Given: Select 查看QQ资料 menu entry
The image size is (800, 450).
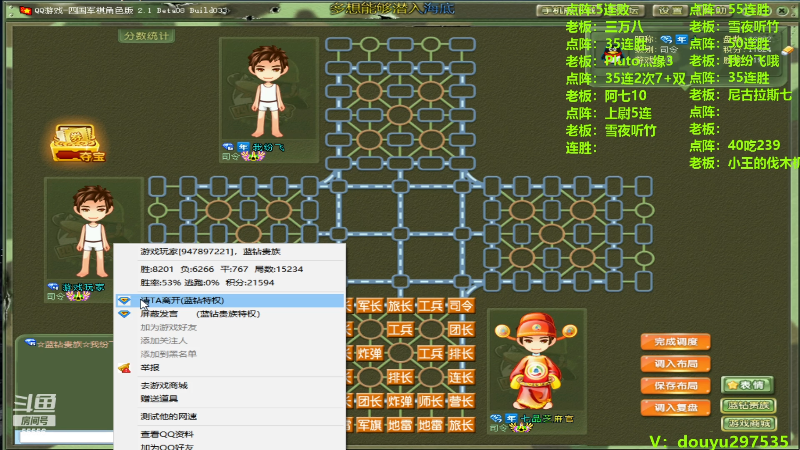Looking at the screenshot, I should [x=230, y=434].
